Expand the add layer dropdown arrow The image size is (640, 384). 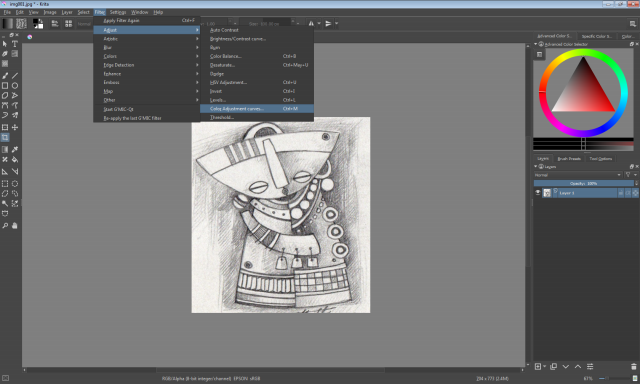point(544,366)
